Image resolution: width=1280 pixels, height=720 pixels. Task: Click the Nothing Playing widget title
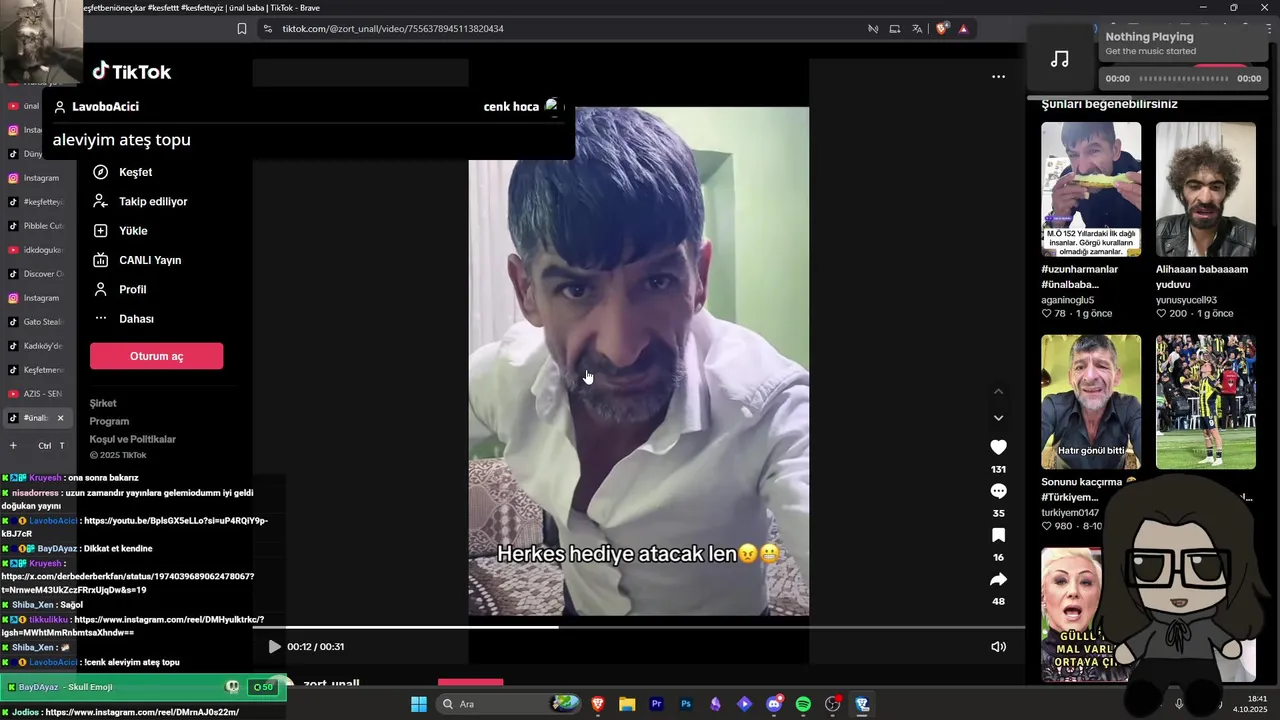1150,37
